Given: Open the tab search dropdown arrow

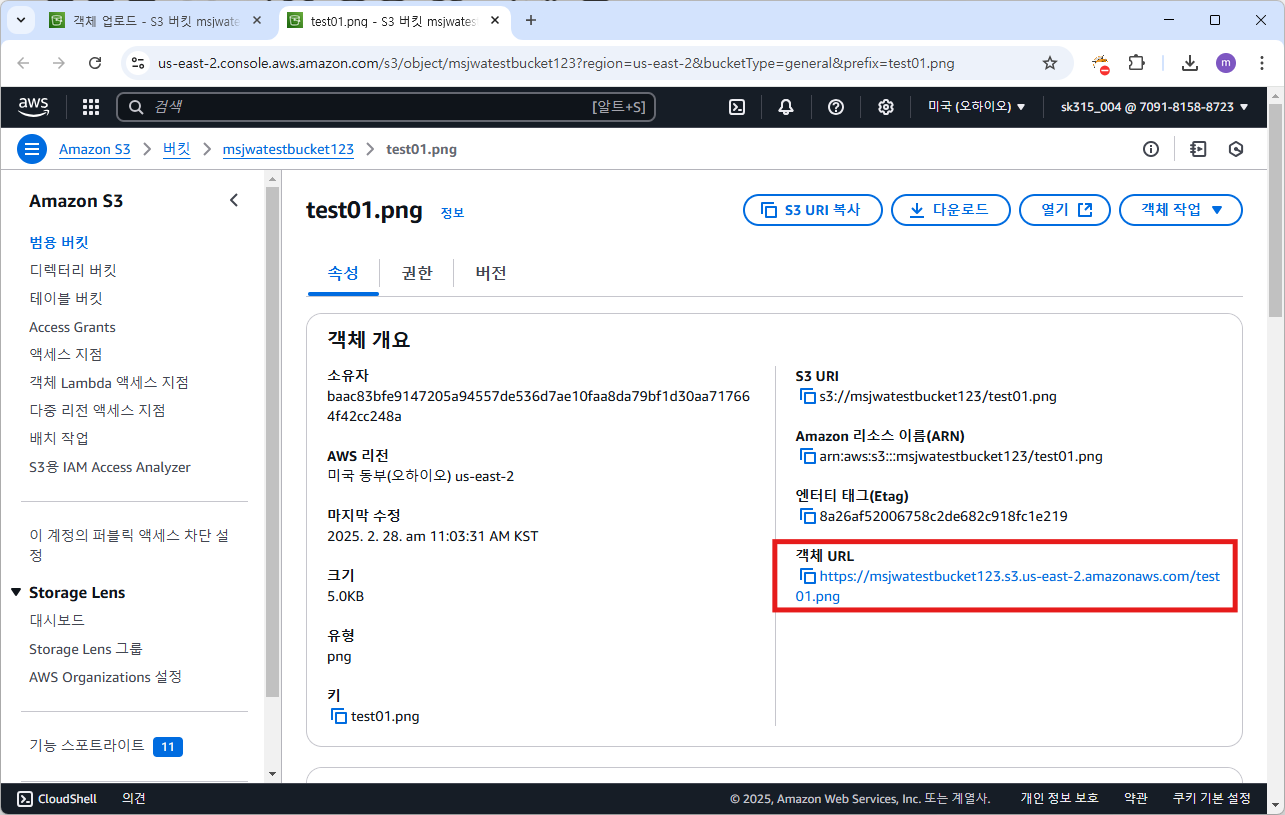Looking at the screenshot, I should coord(20,20).
